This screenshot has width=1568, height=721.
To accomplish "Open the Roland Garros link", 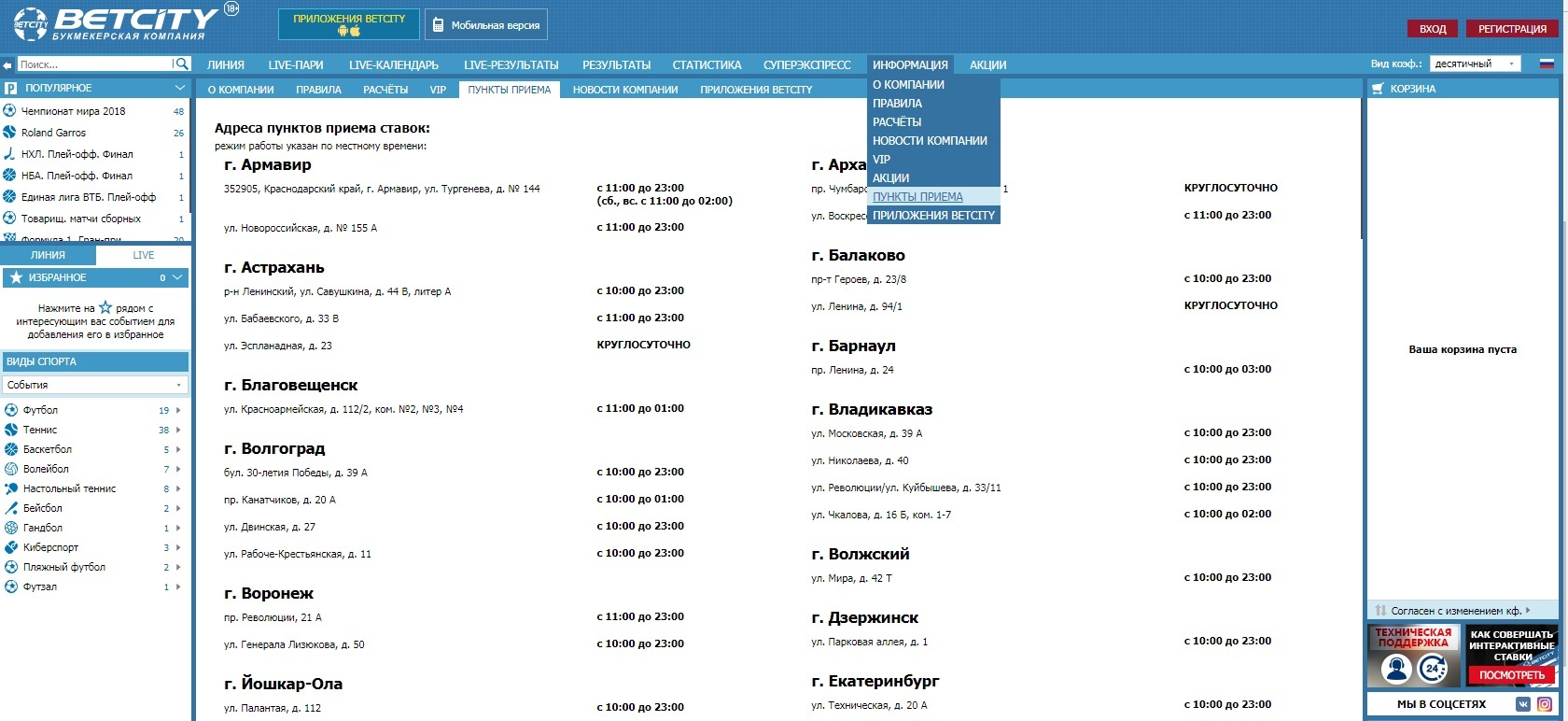I will coord(53,133).
